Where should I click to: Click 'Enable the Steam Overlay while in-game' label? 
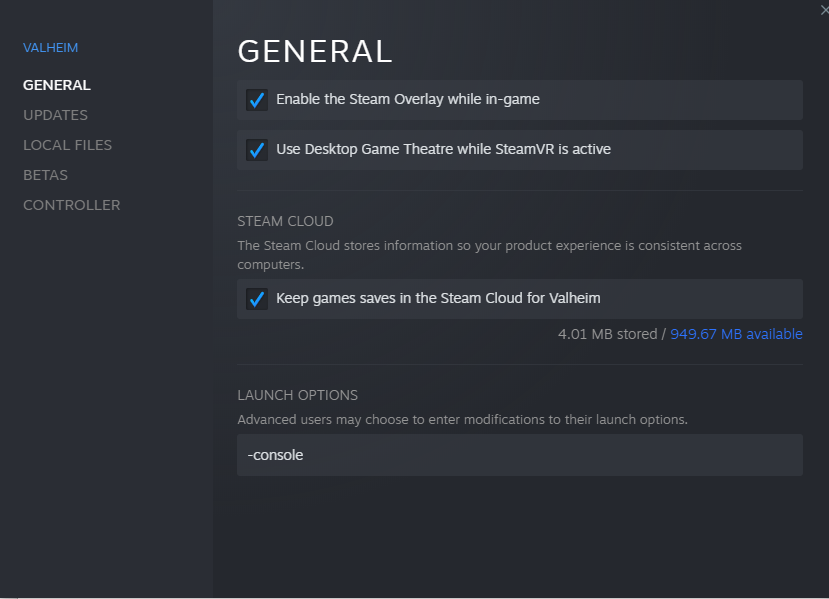click(408, 100)
